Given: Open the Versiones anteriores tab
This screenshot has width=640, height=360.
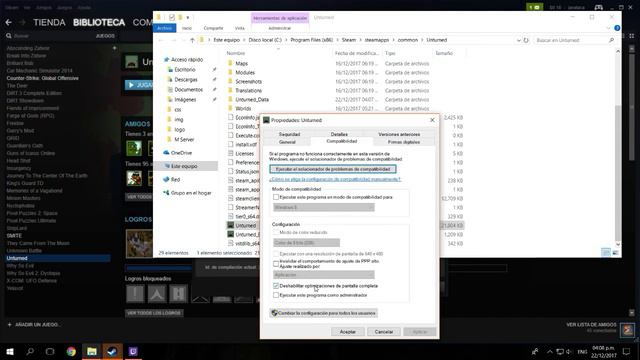Looking at the screenshot, I should [399, 134].
